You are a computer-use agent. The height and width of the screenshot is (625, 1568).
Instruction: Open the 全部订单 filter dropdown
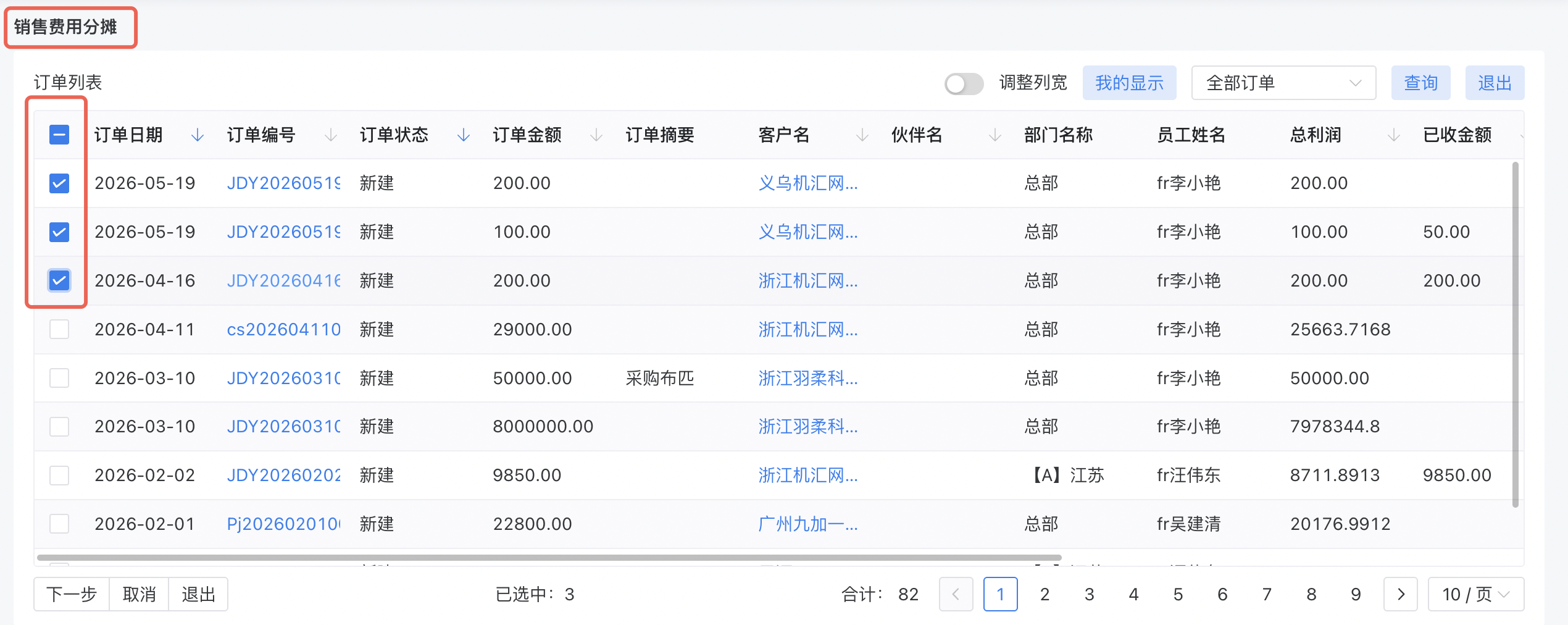click(x=1283, y=83)
